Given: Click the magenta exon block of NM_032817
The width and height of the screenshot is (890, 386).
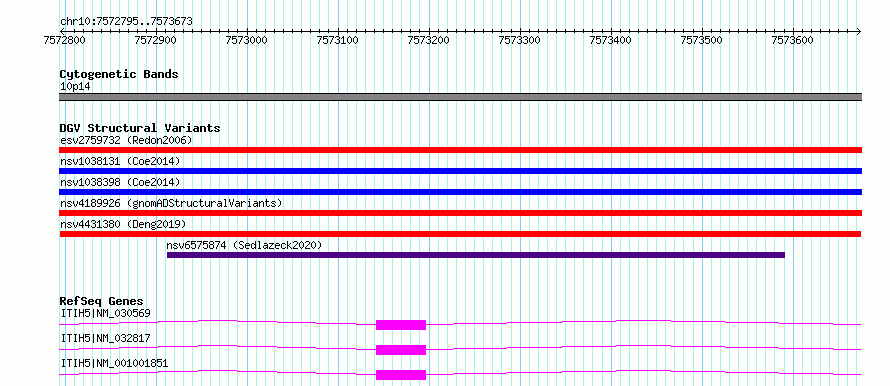Looking at the screenshot, I should click(x=401, y=350).
